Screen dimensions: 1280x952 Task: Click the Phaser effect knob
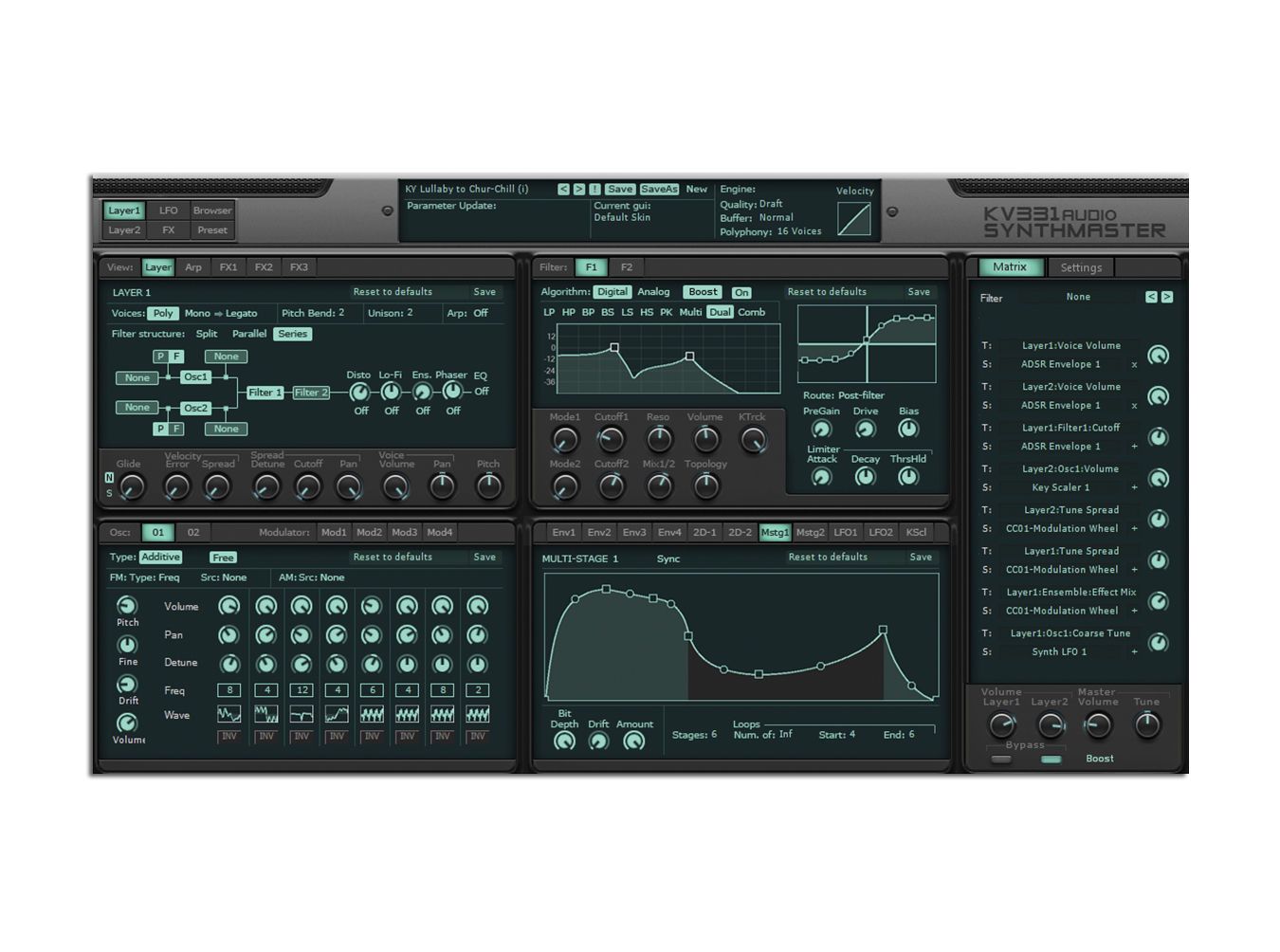point(453,392)
